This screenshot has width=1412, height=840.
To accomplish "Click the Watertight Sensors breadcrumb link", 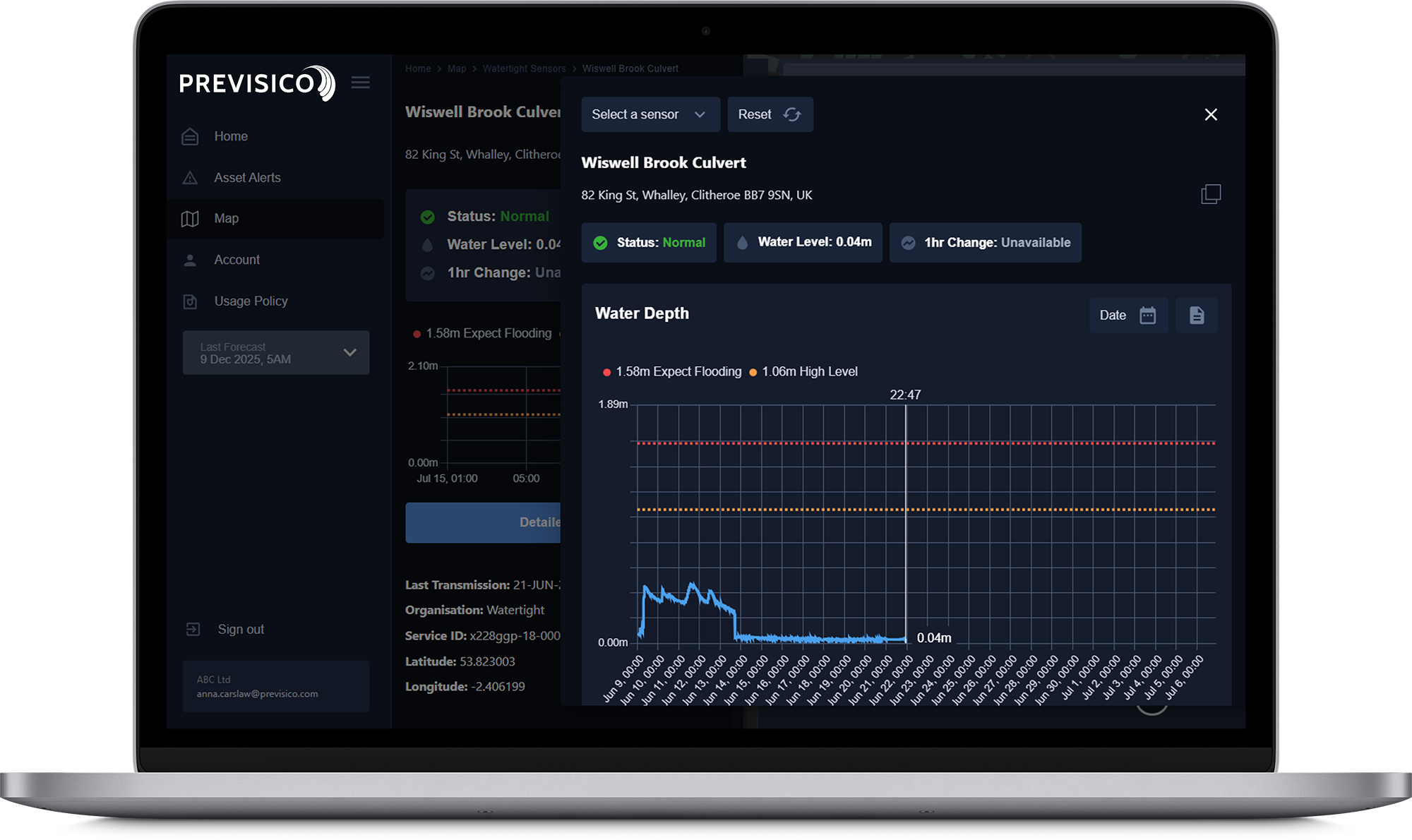I will coord(524,68).
